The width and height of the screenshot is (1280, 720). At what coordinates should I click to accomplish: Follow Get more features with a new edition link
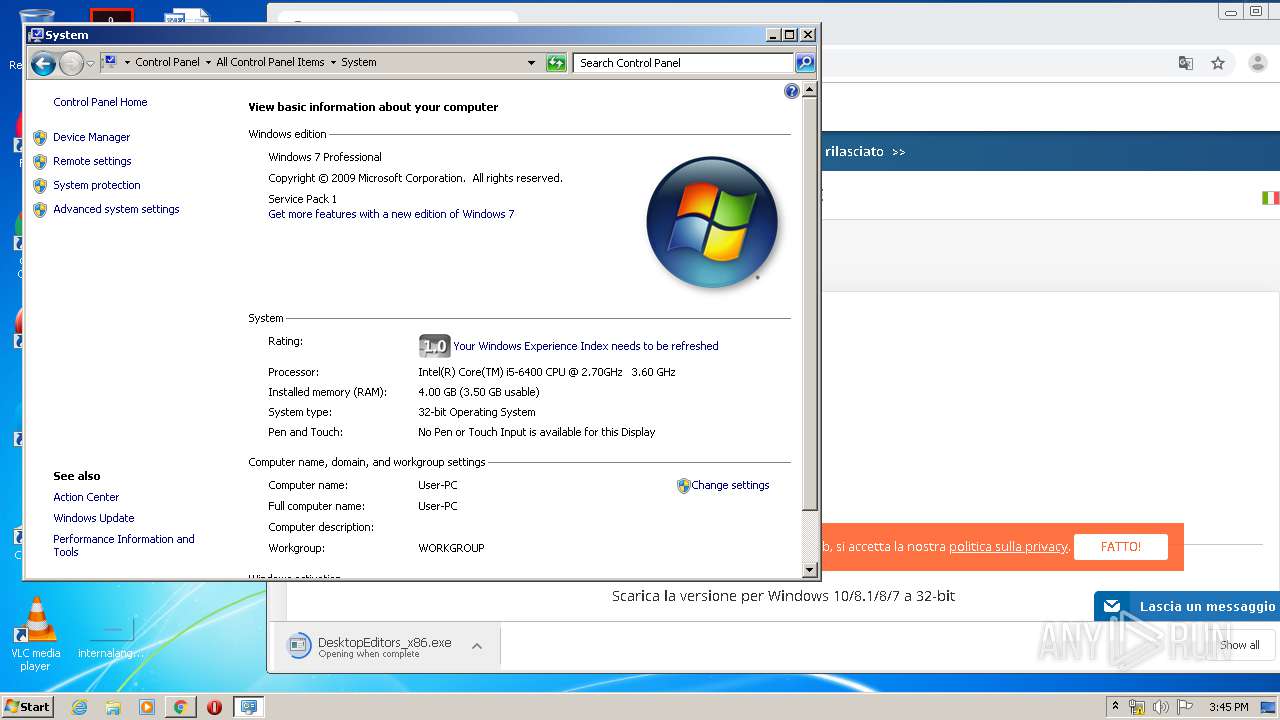391,214
